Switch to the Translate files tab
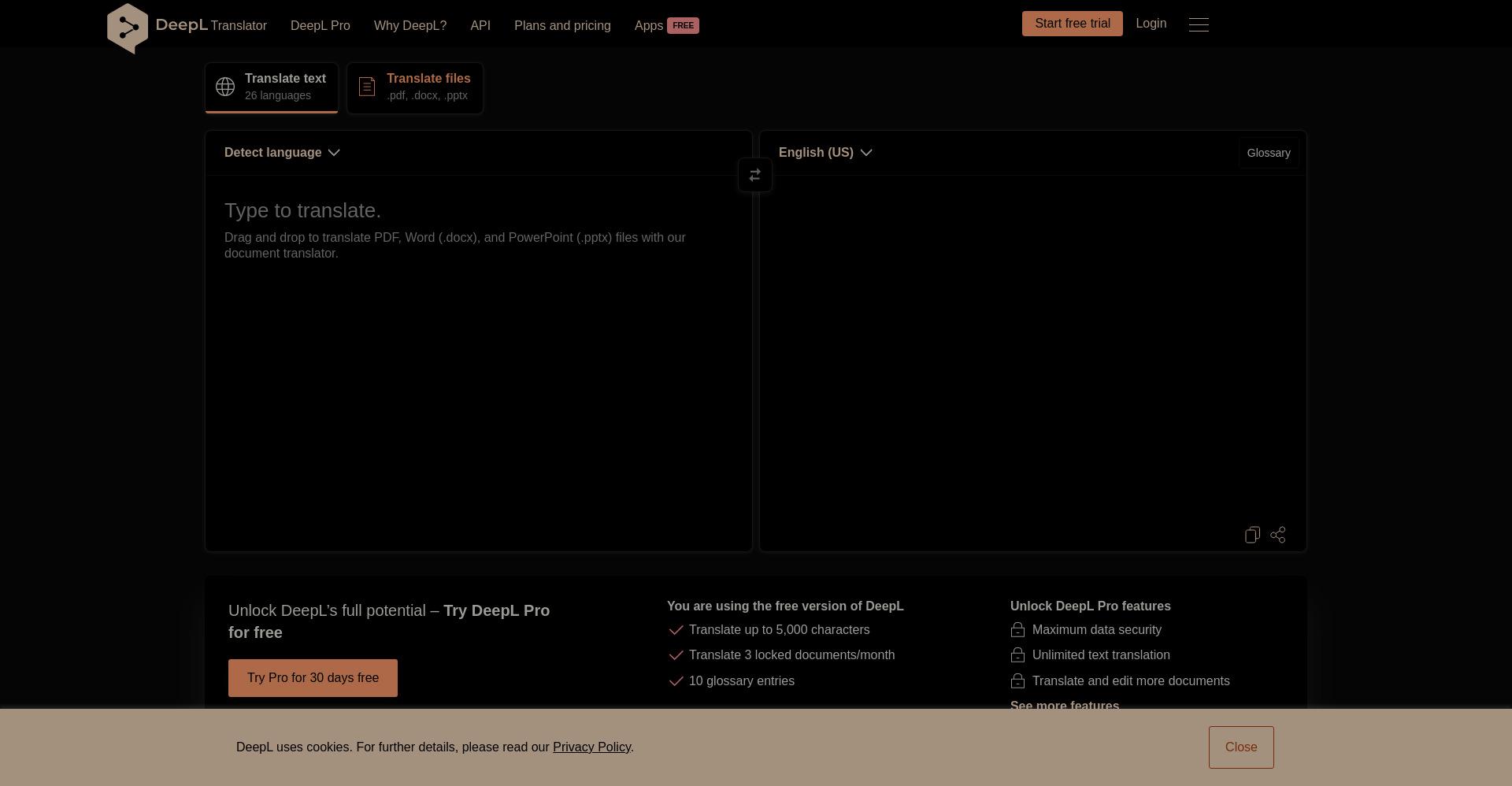Image resolution: width=1512 pixels, height=786 pixels. coord(415,87)
